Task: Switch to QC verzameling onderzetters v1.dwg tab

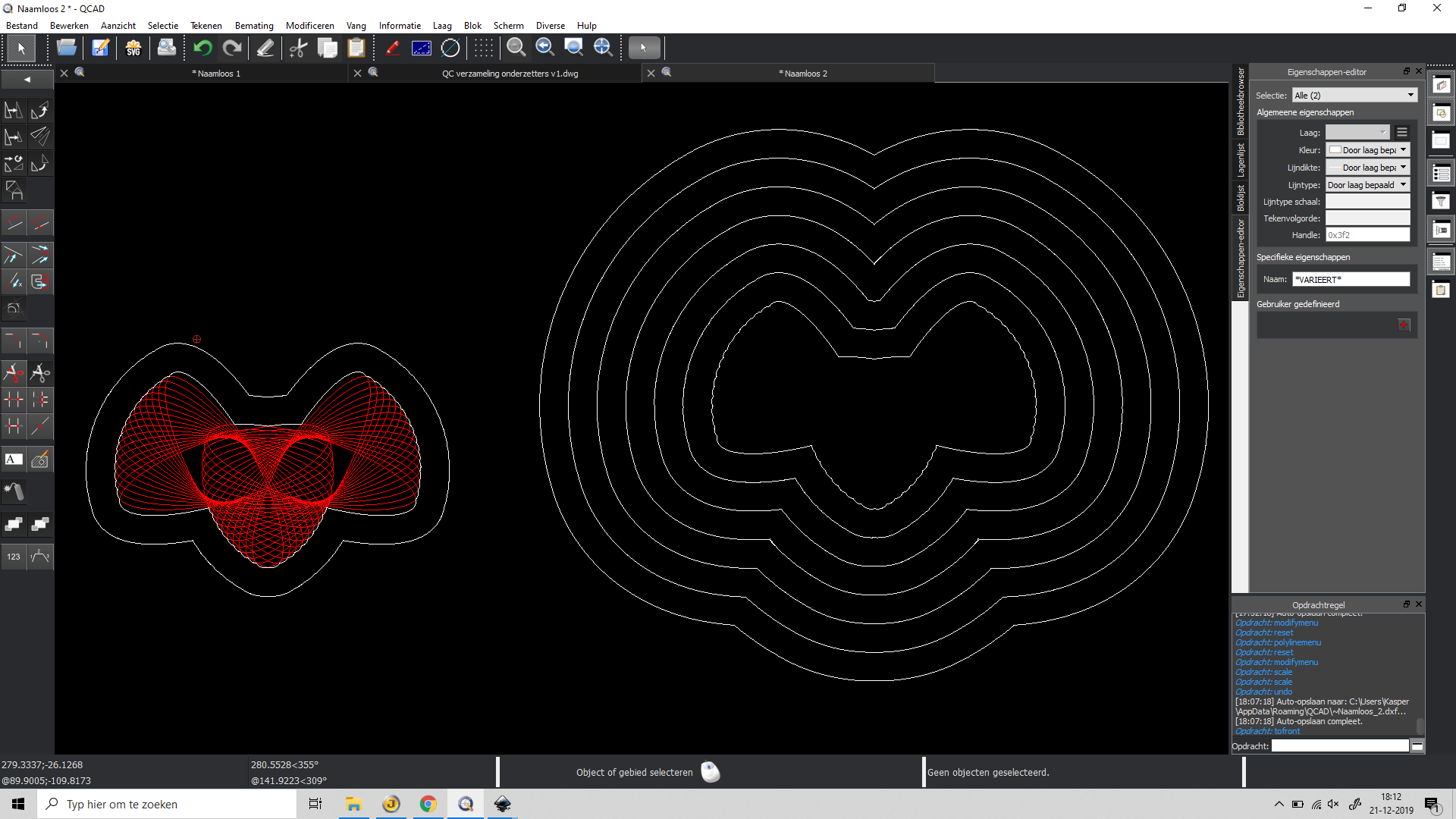Action: (510, 74)
